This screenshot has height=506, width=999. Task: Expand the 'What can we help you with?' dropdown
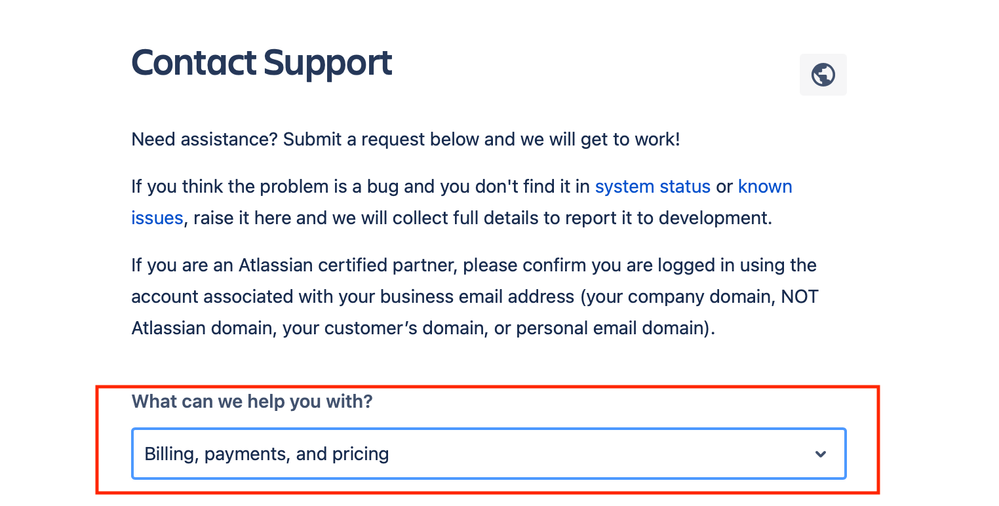(489, 454)
